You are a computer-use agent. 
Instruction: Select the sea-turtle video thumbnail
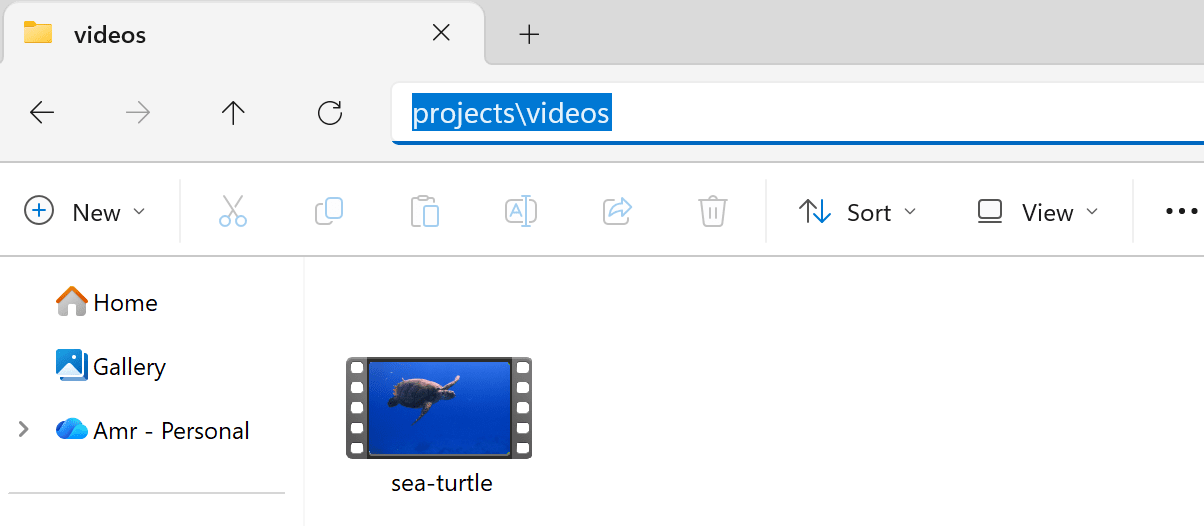tap(439, 408)
